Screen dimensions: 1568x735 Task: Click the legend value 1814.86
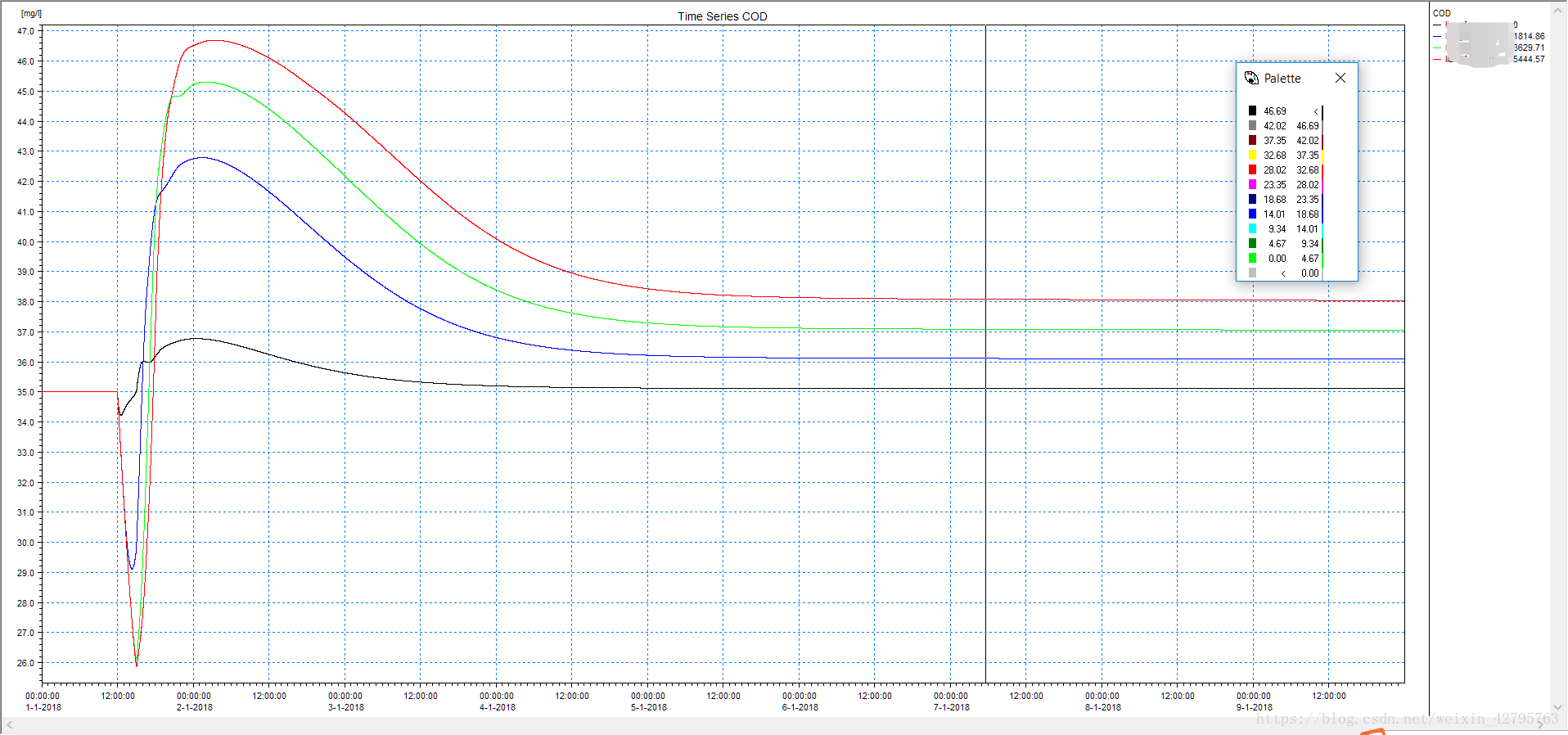pyautogui.click(x=1529, y=36)
